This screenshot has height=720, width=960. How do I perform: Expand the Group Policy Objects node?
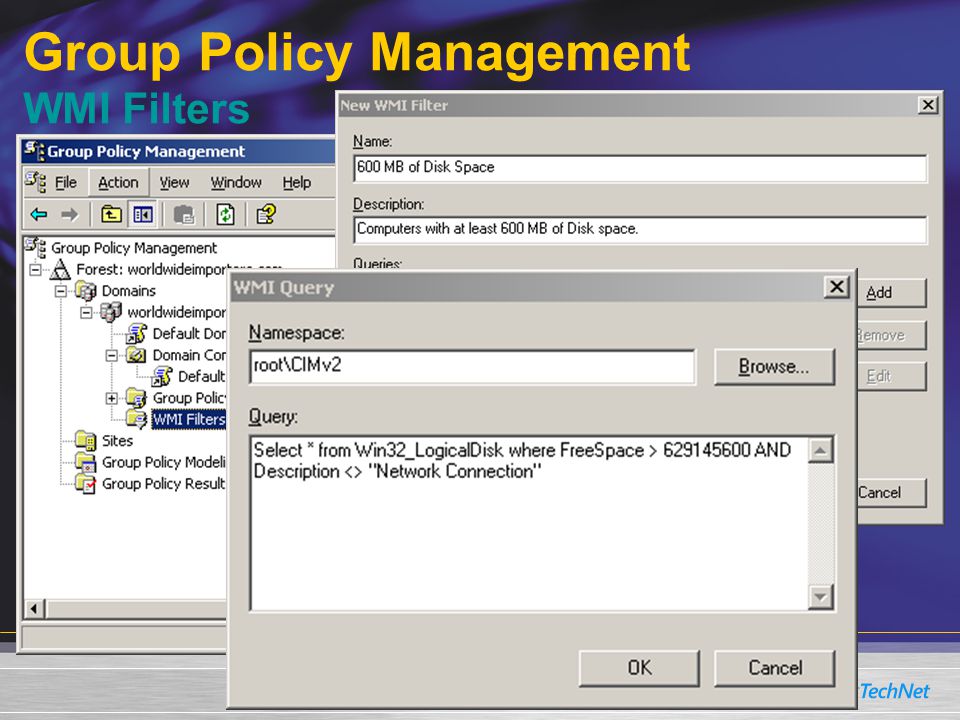coord(111,398)
